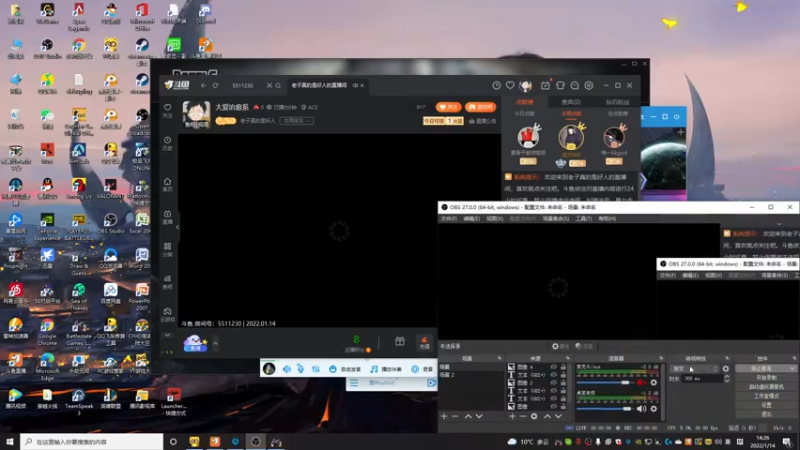The image size is (800, 450).
Task: Toggle visibility eye of 图像 2 source
Action: click(x=554, y=383)
